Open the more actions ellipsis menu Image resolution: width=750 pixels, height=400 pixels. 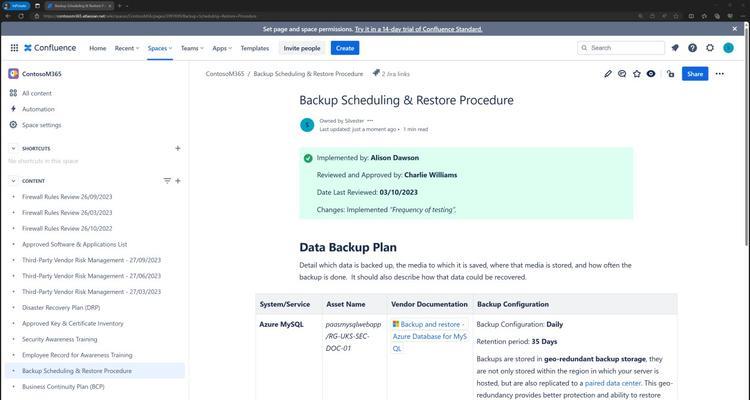pyautogui.click(x=719, y=74)
